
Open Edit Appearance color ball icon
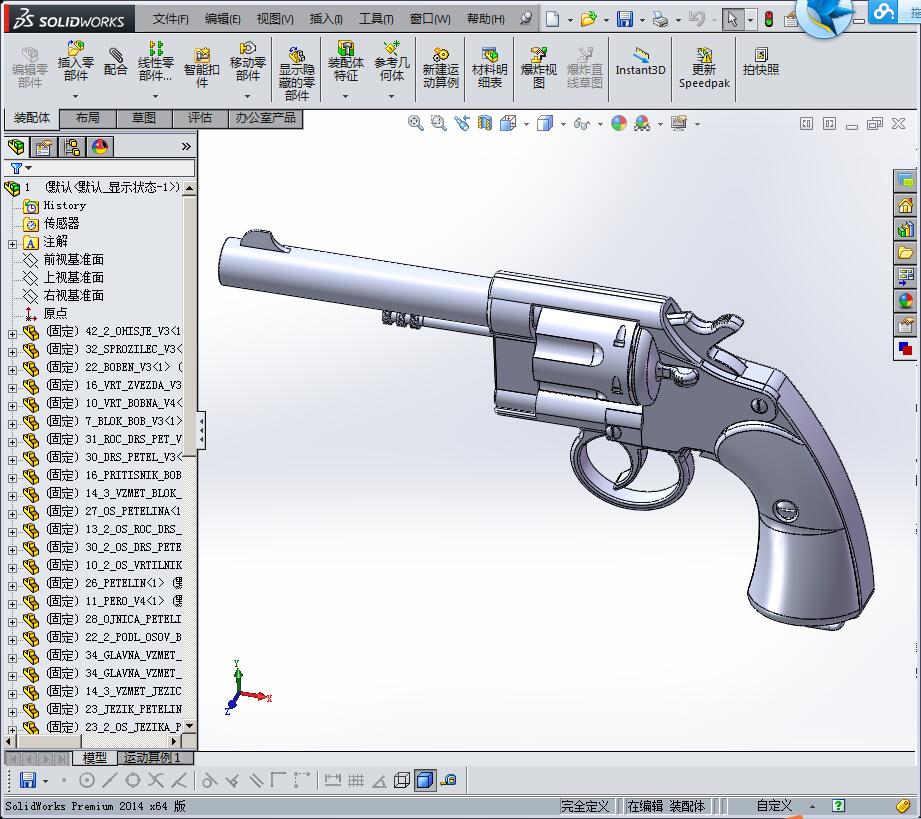(x=619, y=123)
